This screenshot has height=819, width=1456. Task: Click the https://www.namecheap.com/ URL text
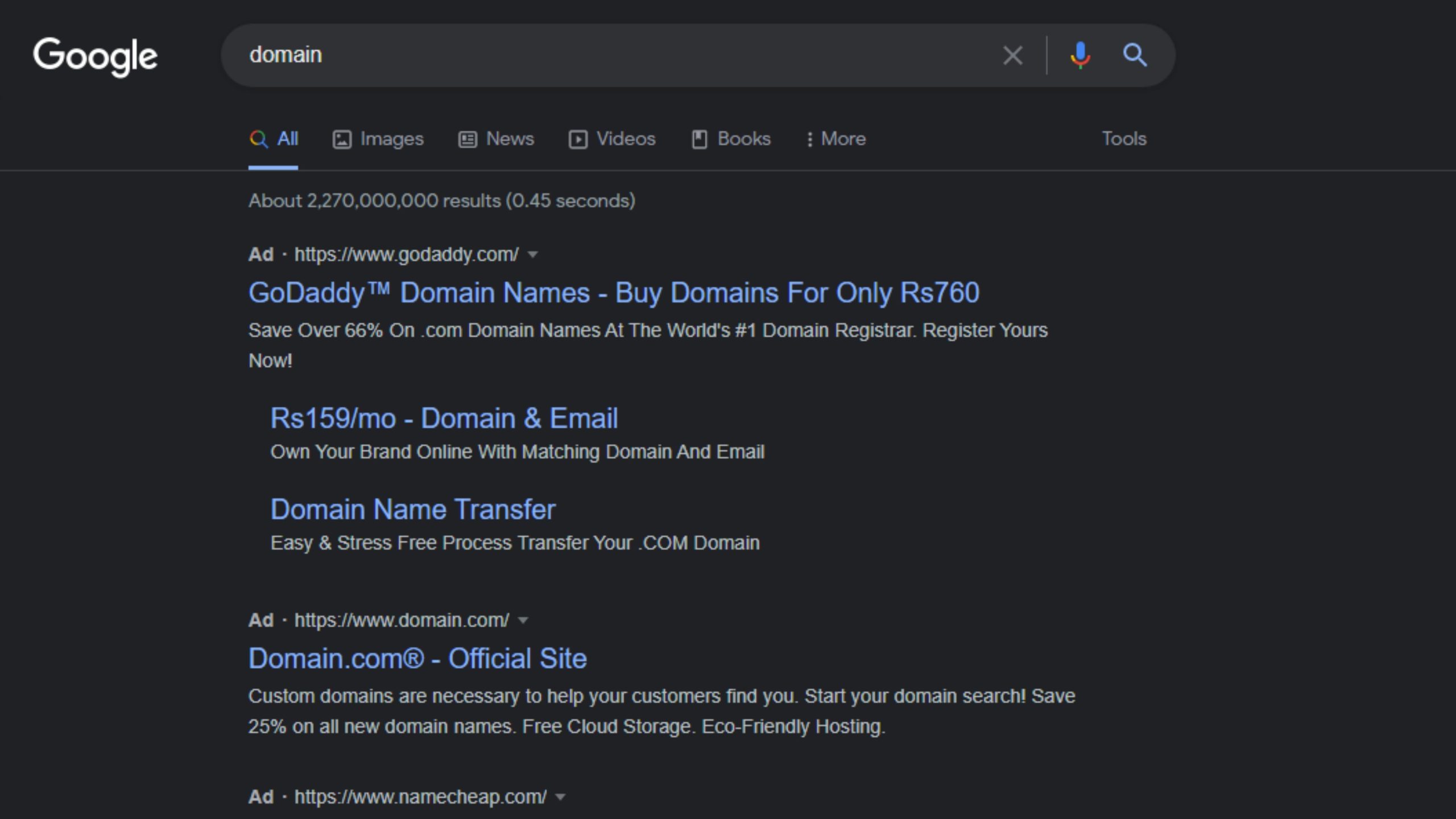coord(420,797)
